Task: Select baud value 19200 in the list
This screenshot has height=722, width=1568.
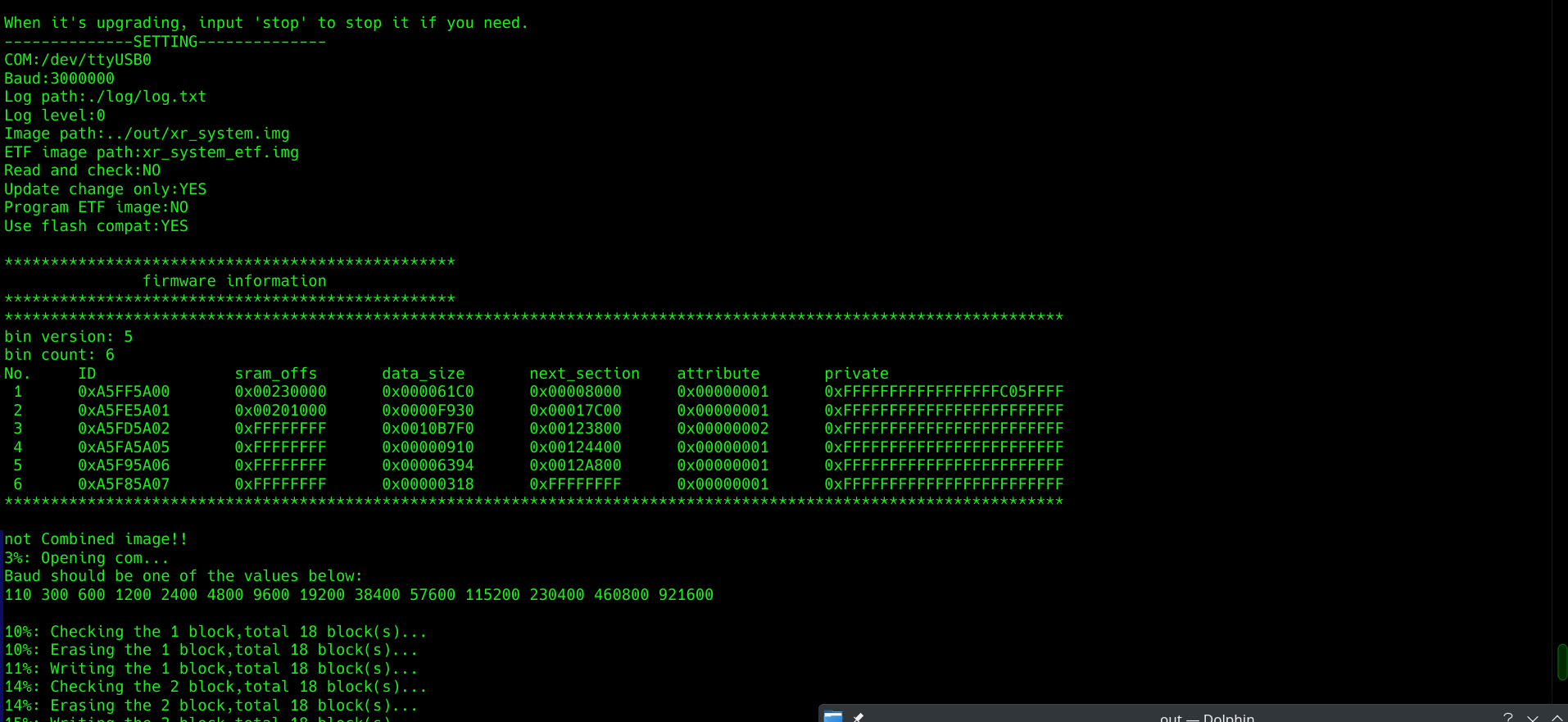Action: pyautogui.click(x=322, y=595)
